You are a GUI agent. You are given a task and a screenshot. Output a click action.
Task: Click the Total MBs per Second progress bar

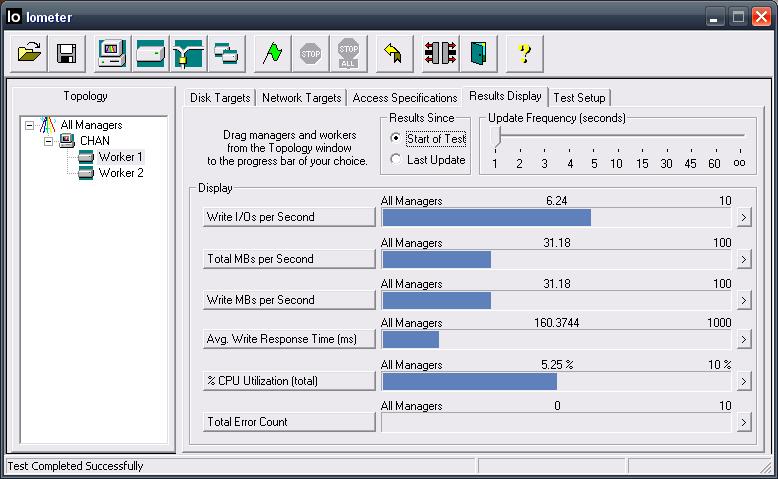pyautogui.click(x=556, y=260)
